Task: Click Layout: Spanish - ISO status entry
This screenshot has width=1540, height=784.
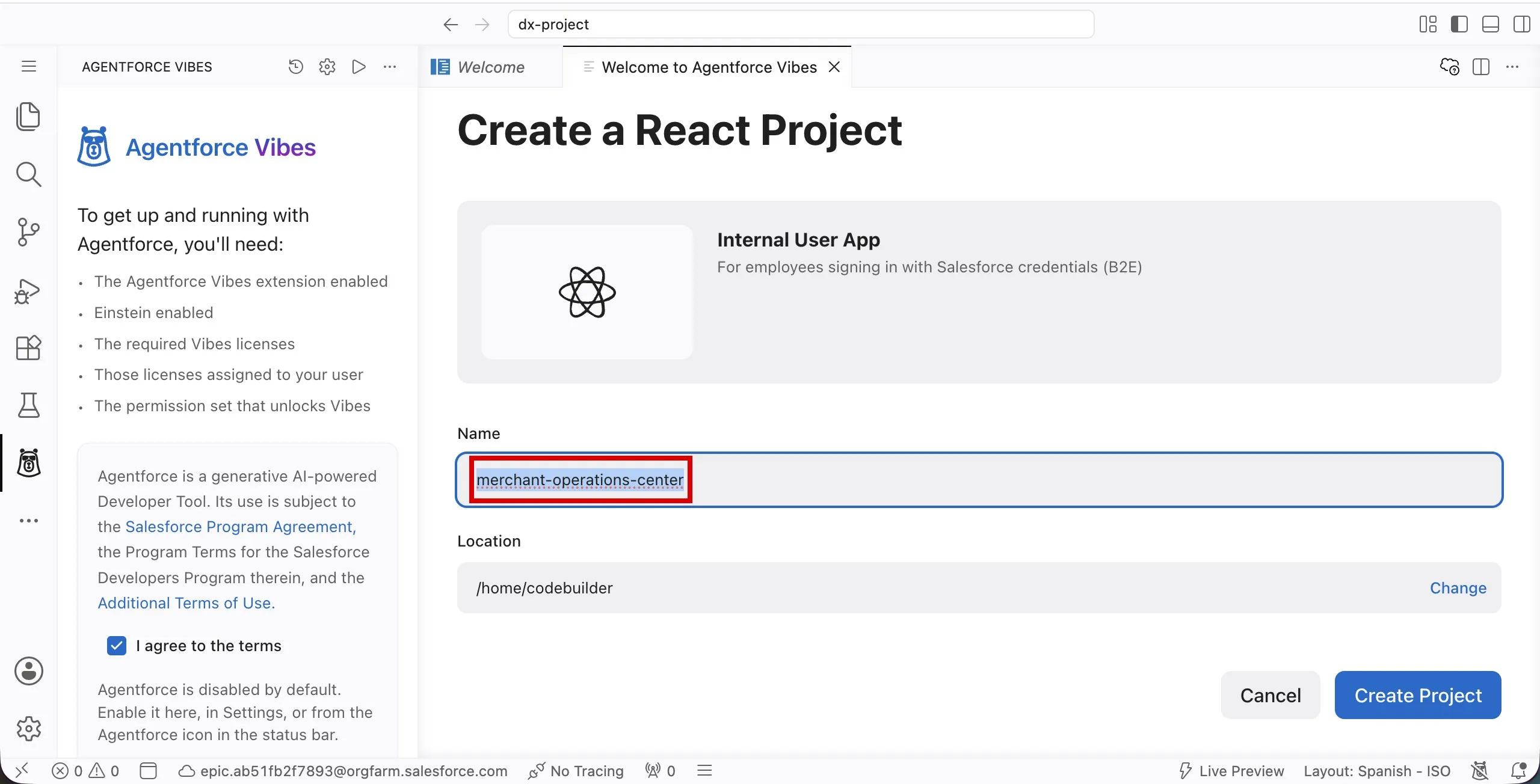Action: [1376, 771]
